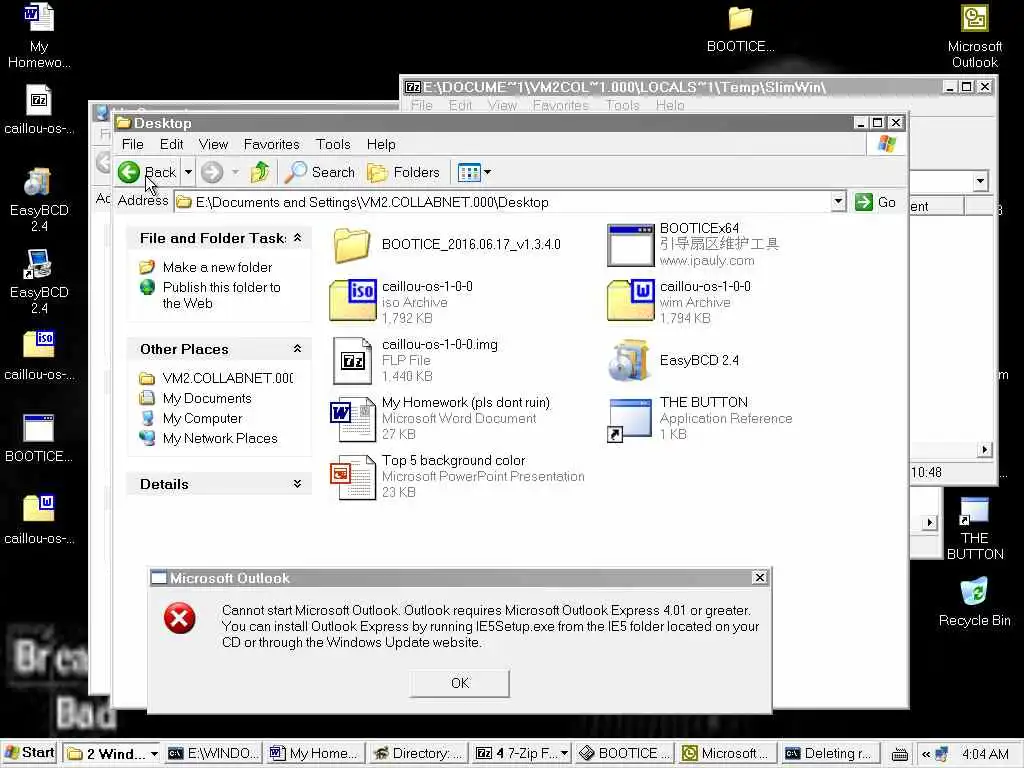Switch to Deleting r... taskbar button
The image size is (1024, 768).
(830, 754)
